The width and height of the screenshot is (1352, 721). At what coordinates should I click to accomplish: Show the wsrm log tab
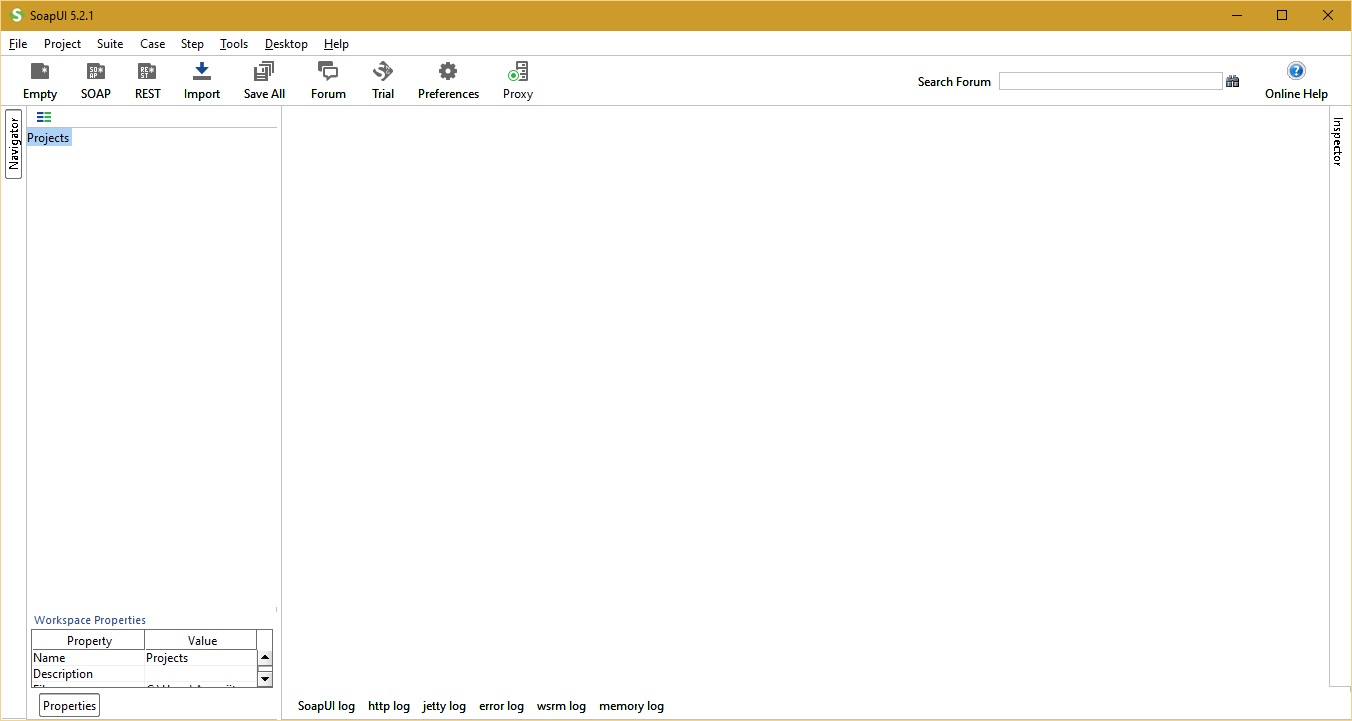pos(561,706)
